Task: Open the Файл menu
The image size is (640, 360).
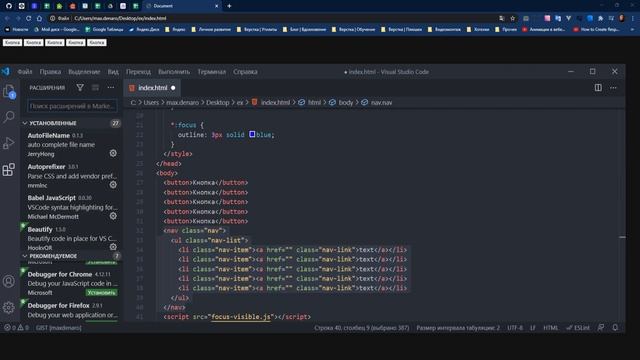Action: point(24,71)
